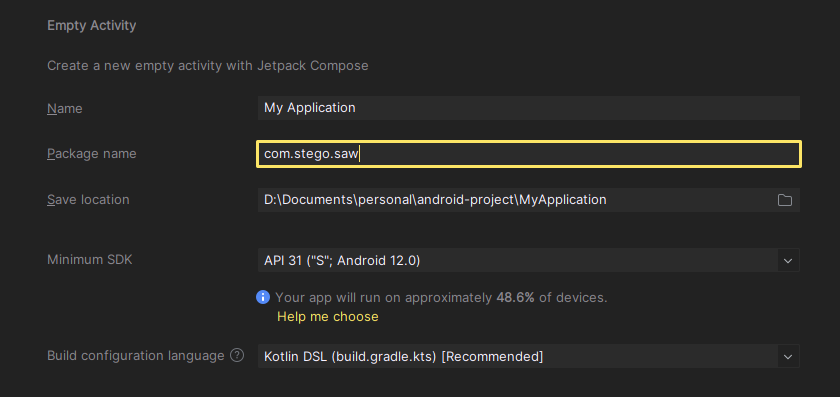This screenshot has height=397, width=840.
Task: Click the 'Package name' label
Action: point(92,154)
